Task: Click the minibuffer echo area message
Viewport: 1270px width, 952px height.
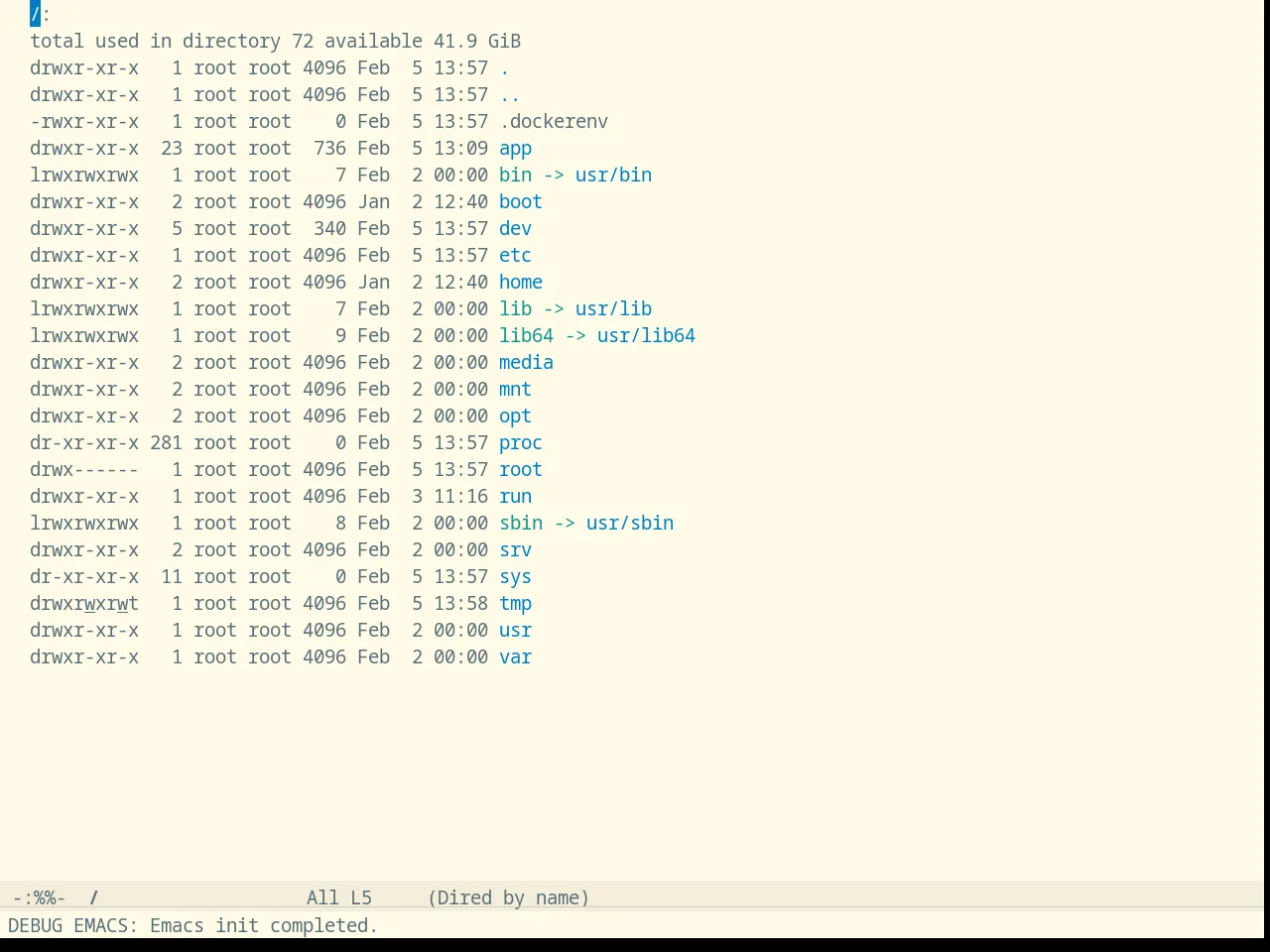Action: coord(192,926)
